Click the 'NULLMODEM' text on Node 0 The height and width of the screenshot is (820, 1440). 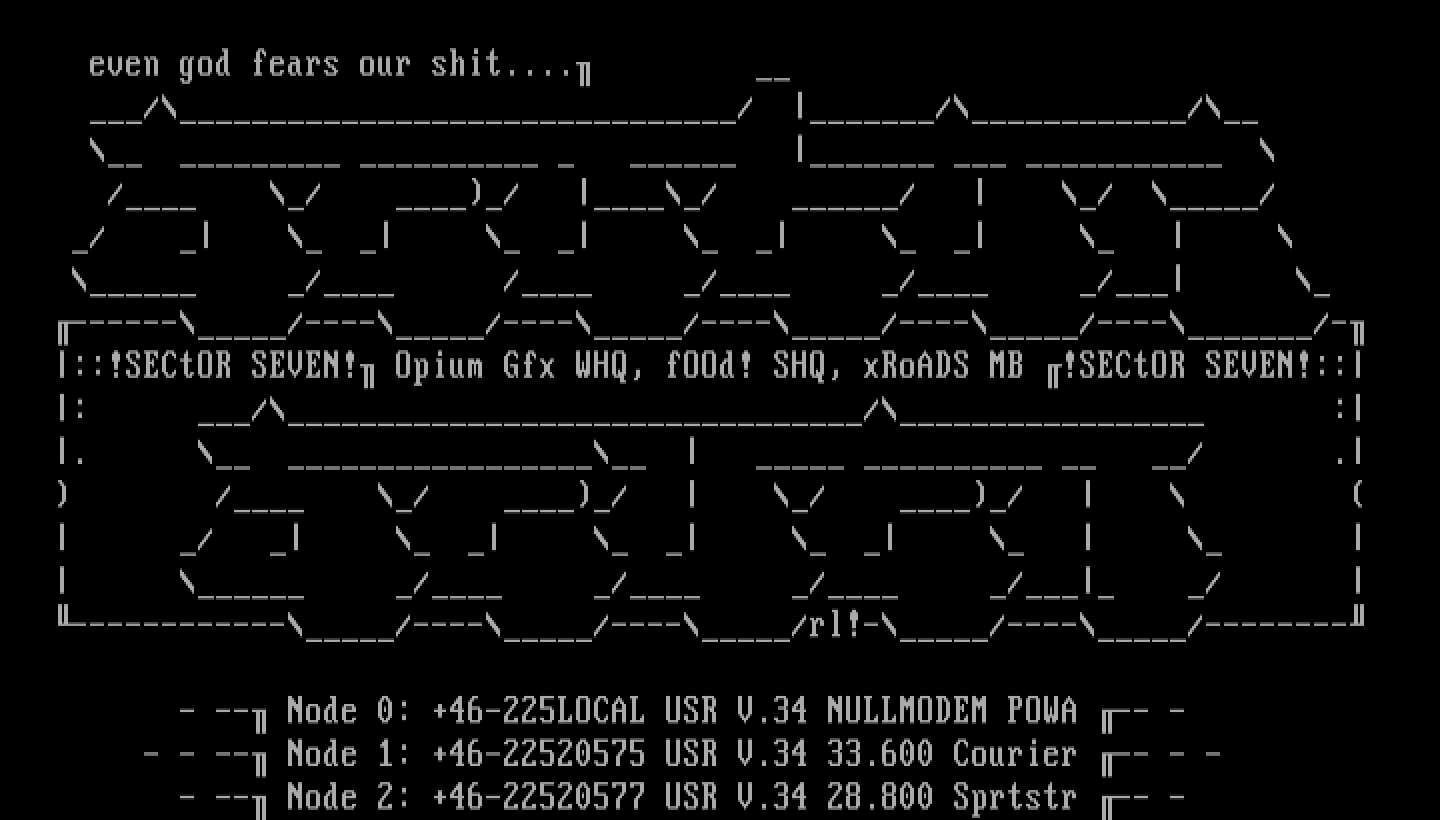(x=908, y=711)
